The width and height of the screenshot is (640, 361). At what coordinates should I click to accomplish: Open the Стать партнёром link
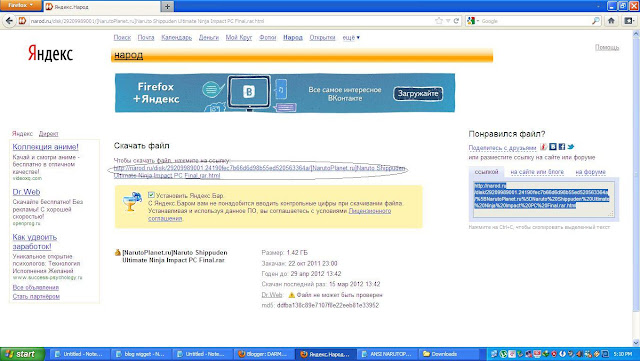(x=36, y=296)
